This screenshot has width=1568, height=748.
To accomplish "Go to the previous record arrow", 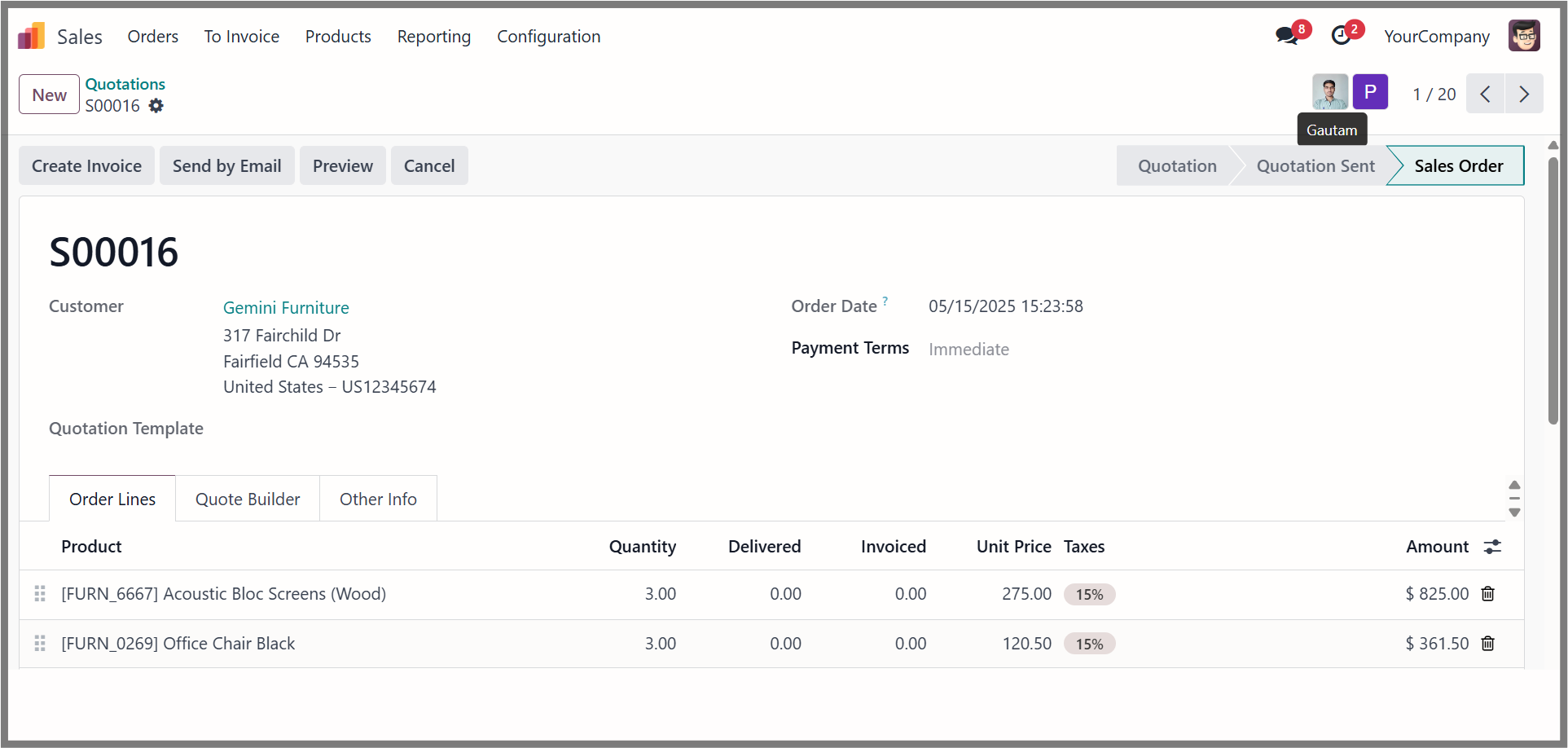I will (1486, 94).
